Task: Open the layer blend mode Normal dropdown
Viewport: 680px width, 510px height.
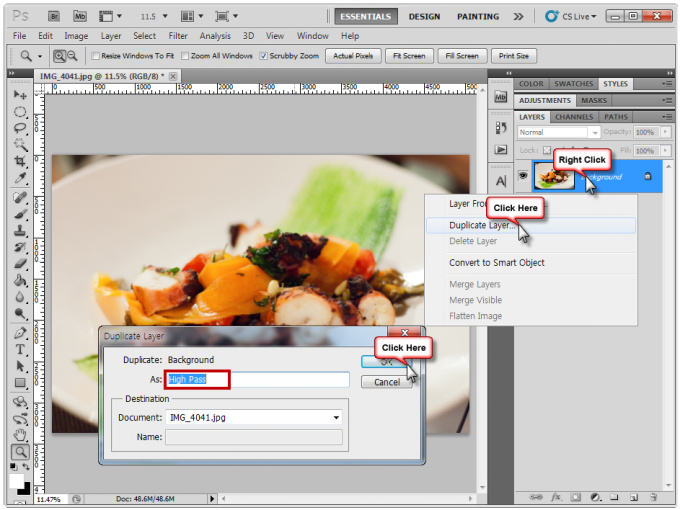Action: click(558, 132)
